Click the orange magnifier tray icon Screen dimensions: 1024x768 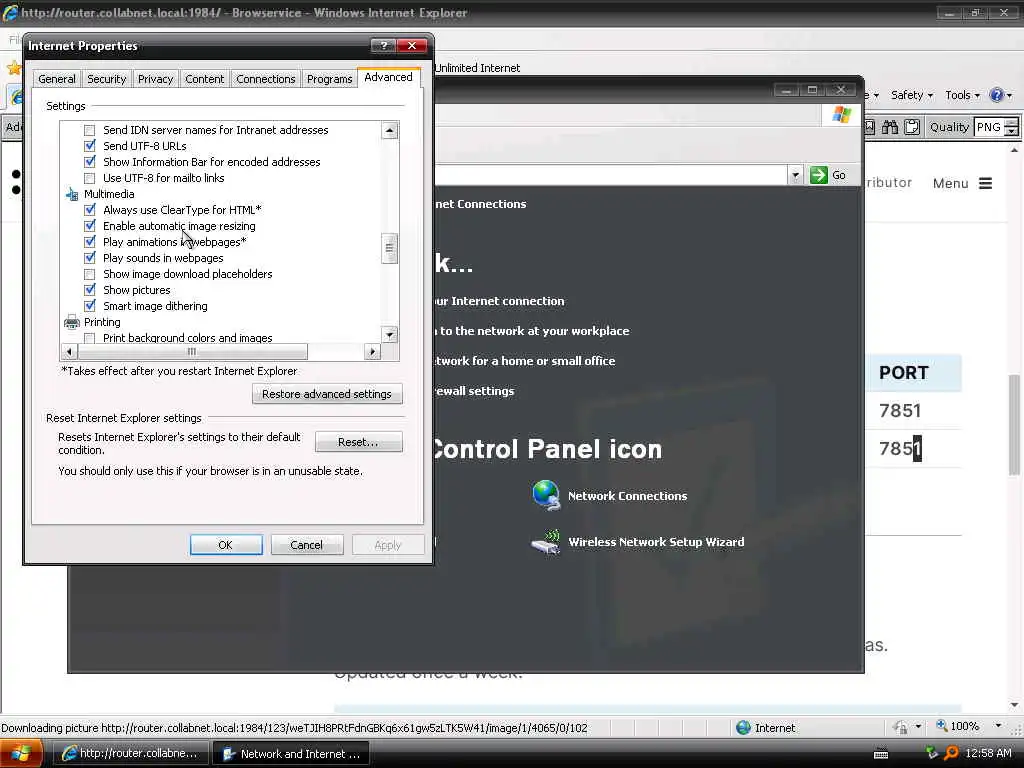tap(952, 753)
